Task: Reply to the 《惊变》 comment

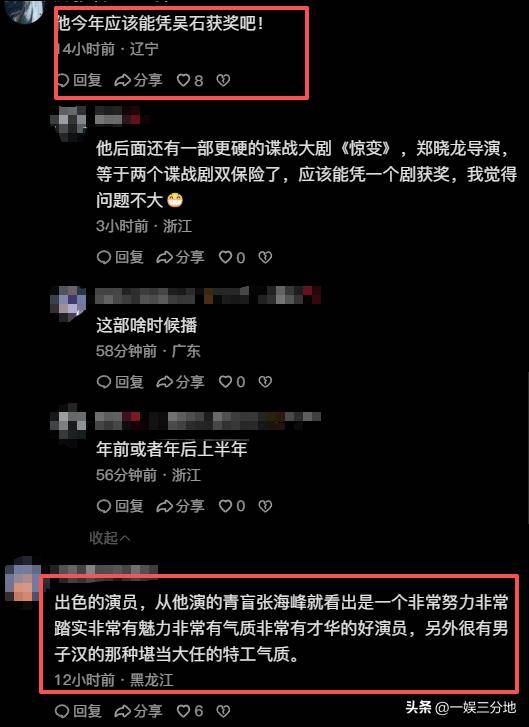Action: [120, 257]
